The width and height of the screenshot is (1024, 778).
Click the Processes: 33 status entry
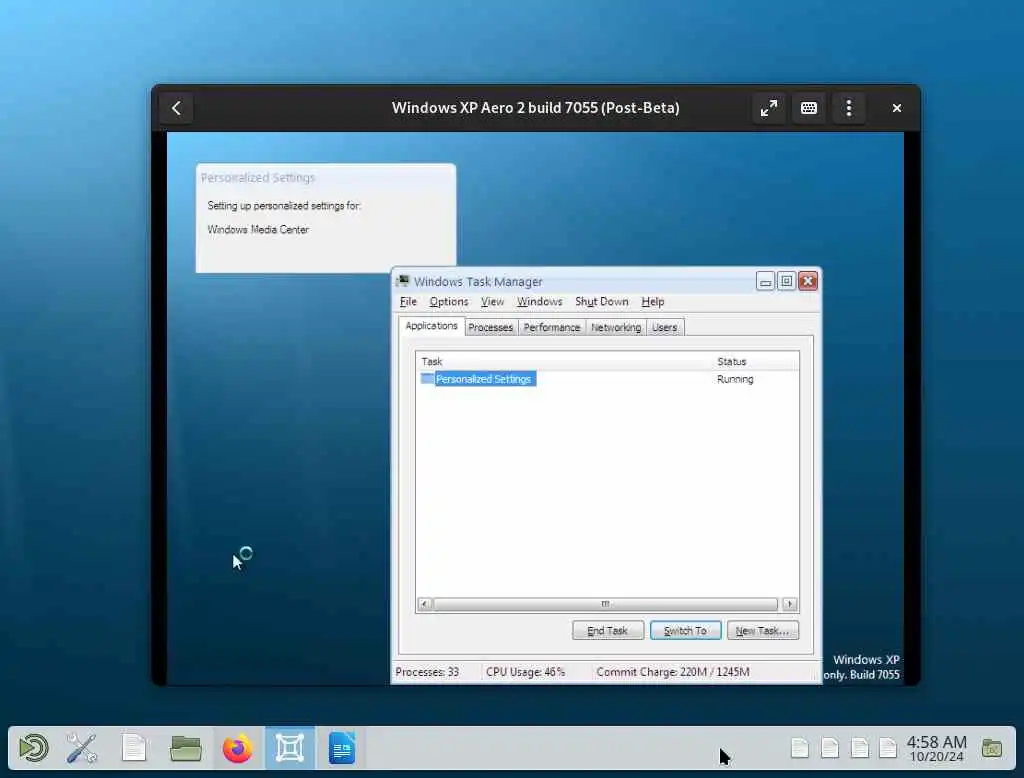(x=427, y=672)
